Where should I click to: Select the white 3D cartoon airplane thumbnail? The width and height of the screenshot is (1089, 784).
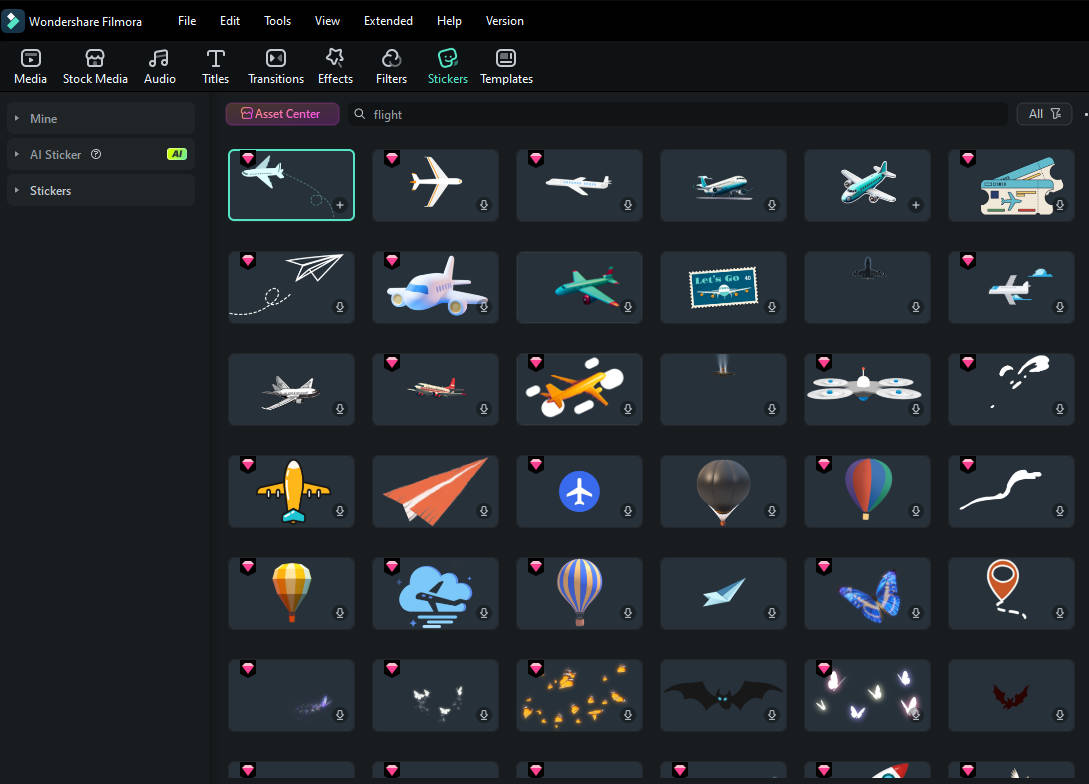[435, 287]
